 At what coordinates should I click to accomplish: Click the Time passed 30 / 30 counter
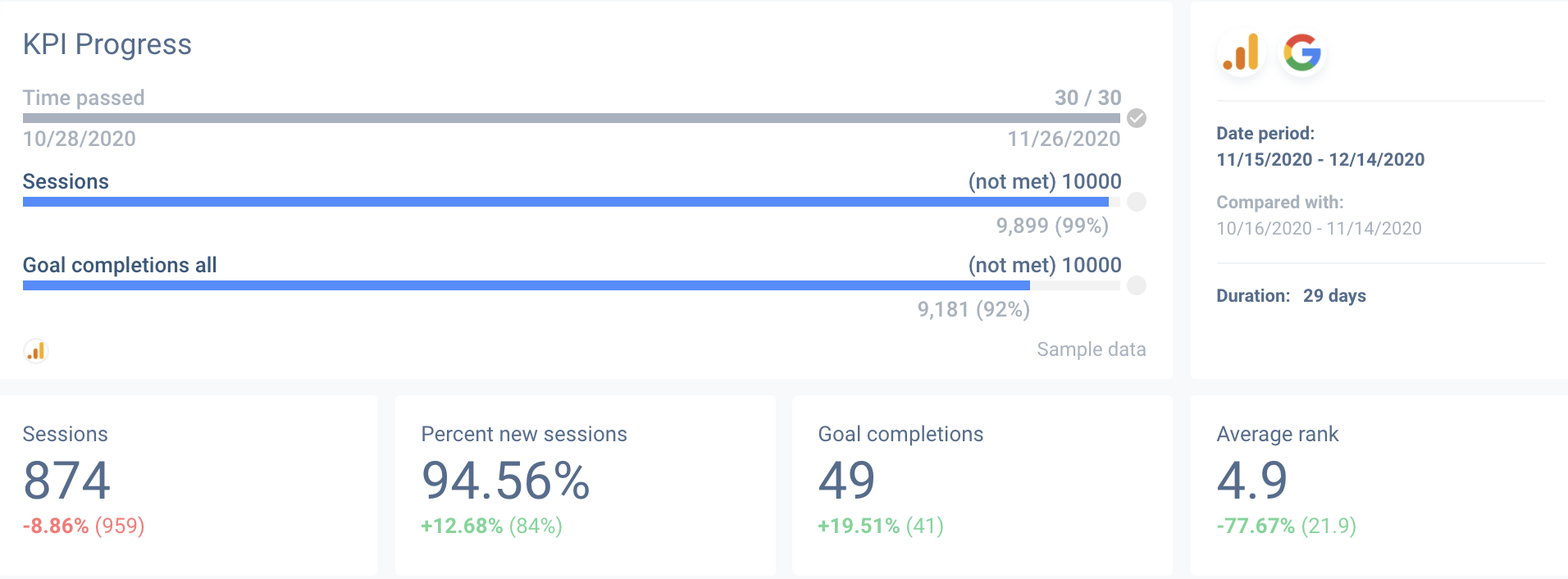[1087, 97]
